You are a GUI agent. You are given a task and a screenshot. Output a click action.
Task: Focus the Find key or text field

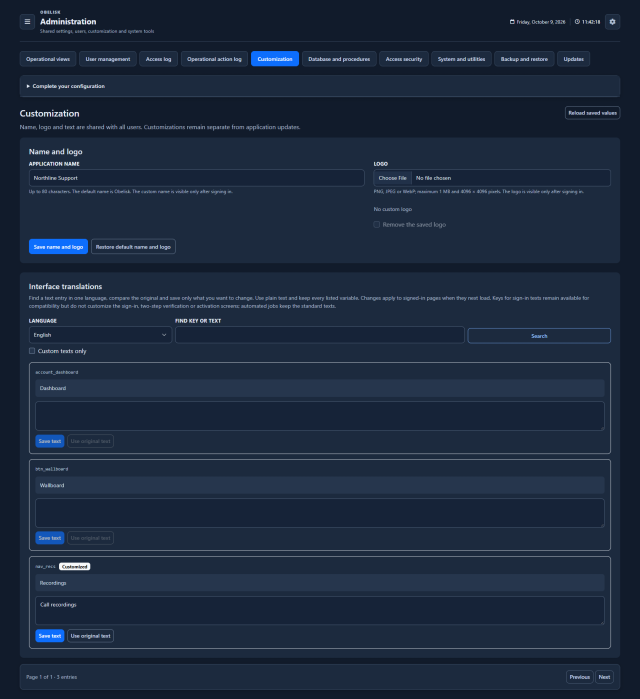[320, 335]
